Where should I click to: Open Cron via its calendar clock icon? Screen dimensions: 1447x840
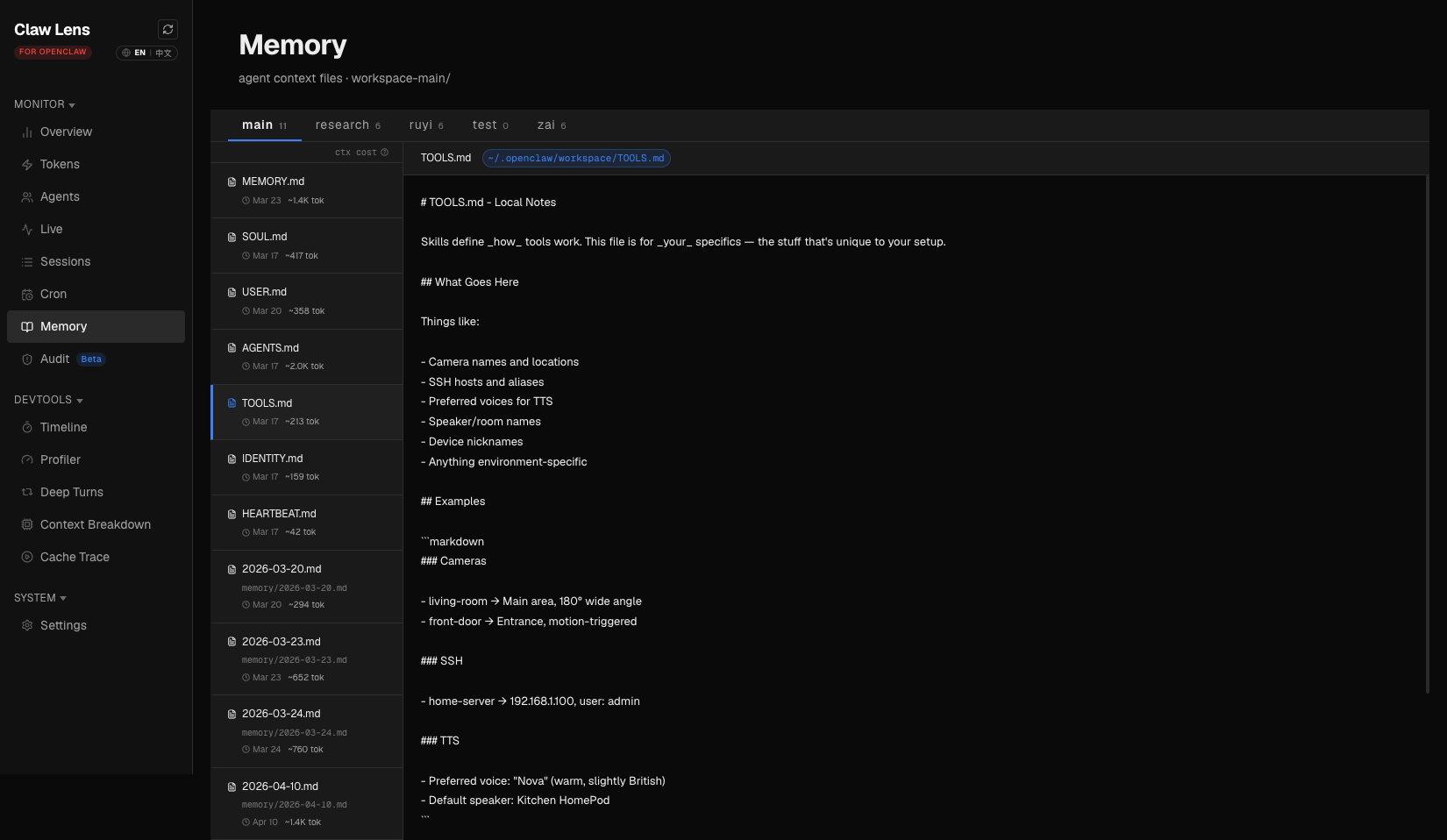pos(27,295)
